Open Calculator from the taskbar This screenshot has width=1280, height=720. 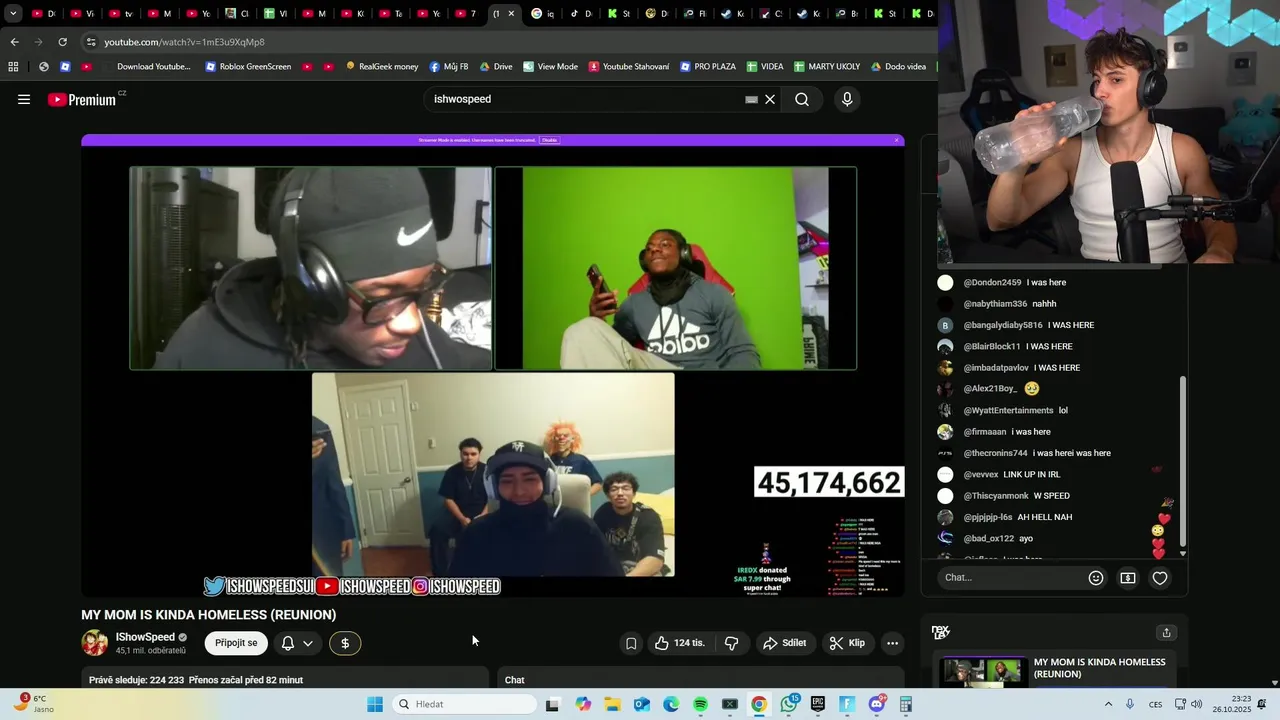coord(906,704)
